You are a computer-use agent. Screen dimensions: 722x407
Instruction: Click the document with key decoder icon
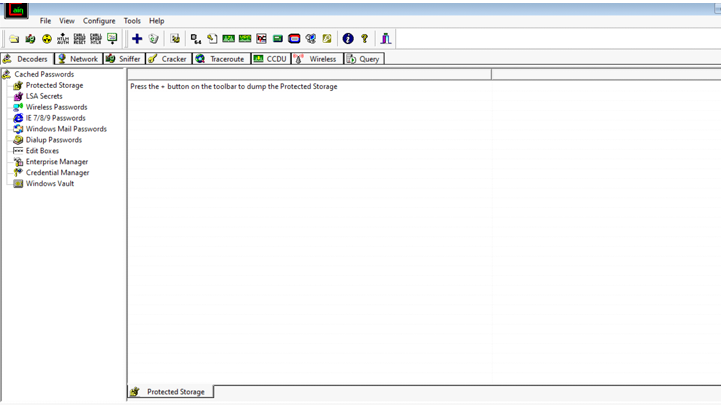pyautogui.click(x=212, y=39)
